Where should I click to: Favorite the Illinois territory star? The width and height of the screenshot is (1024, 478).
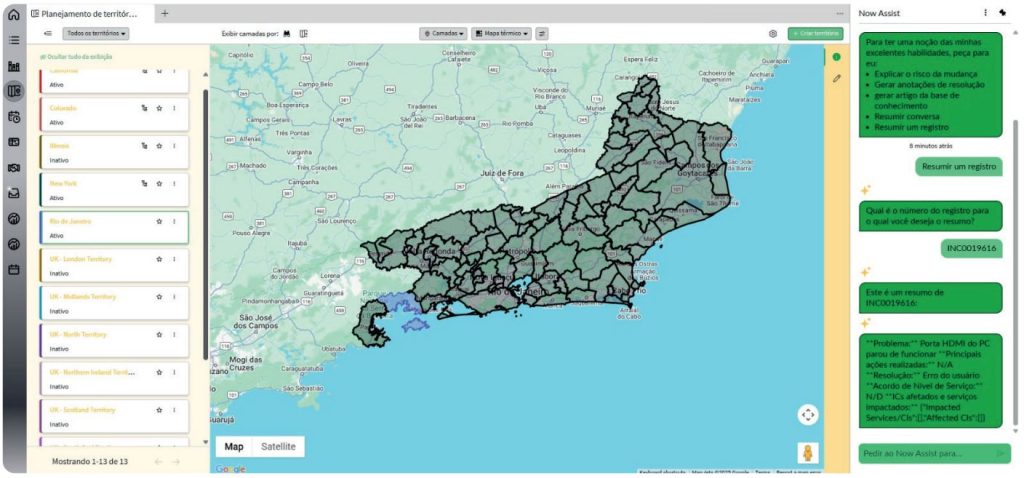pos(159,146)
